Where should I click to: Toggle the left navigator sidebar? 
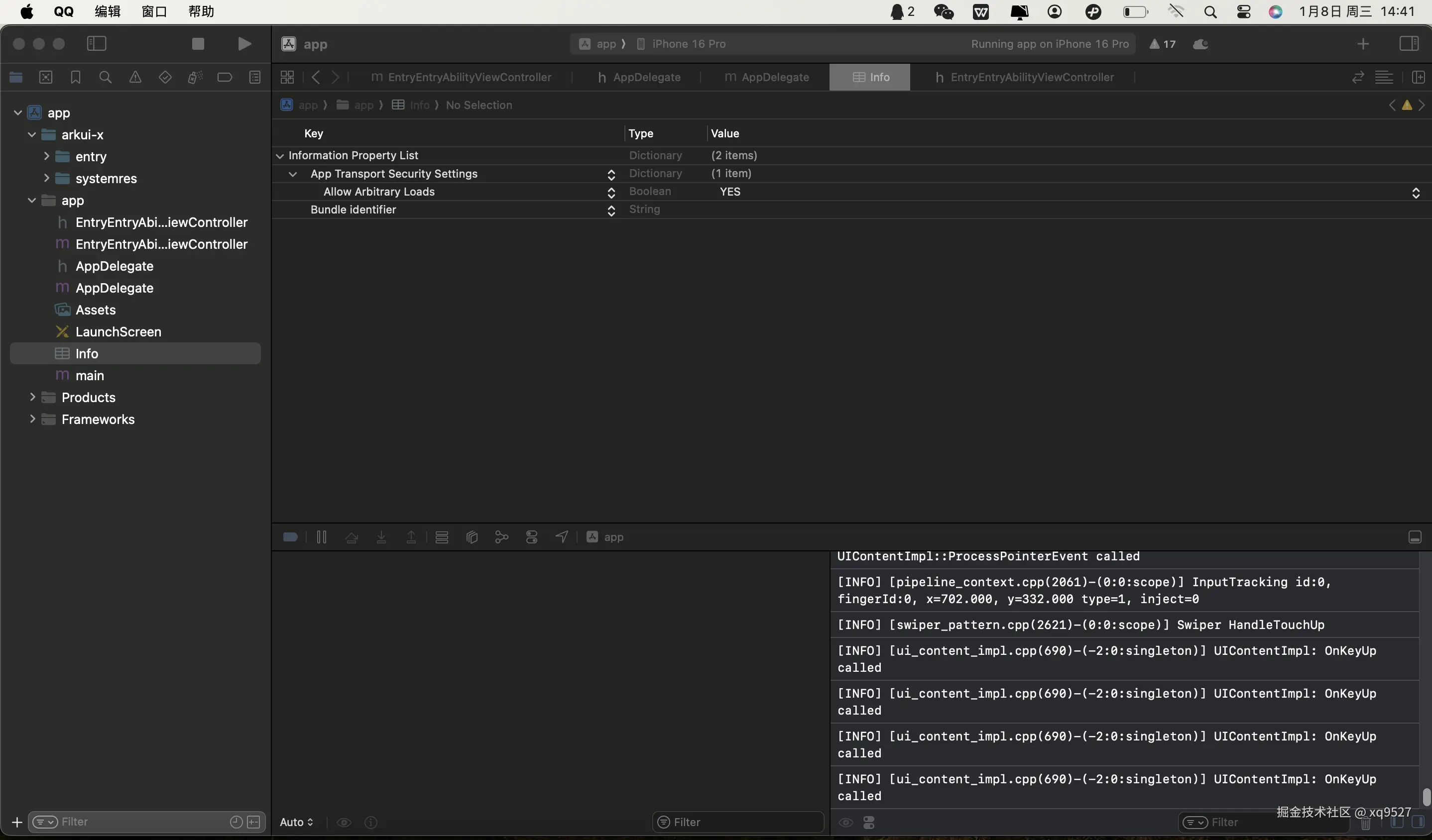point(97,44)
